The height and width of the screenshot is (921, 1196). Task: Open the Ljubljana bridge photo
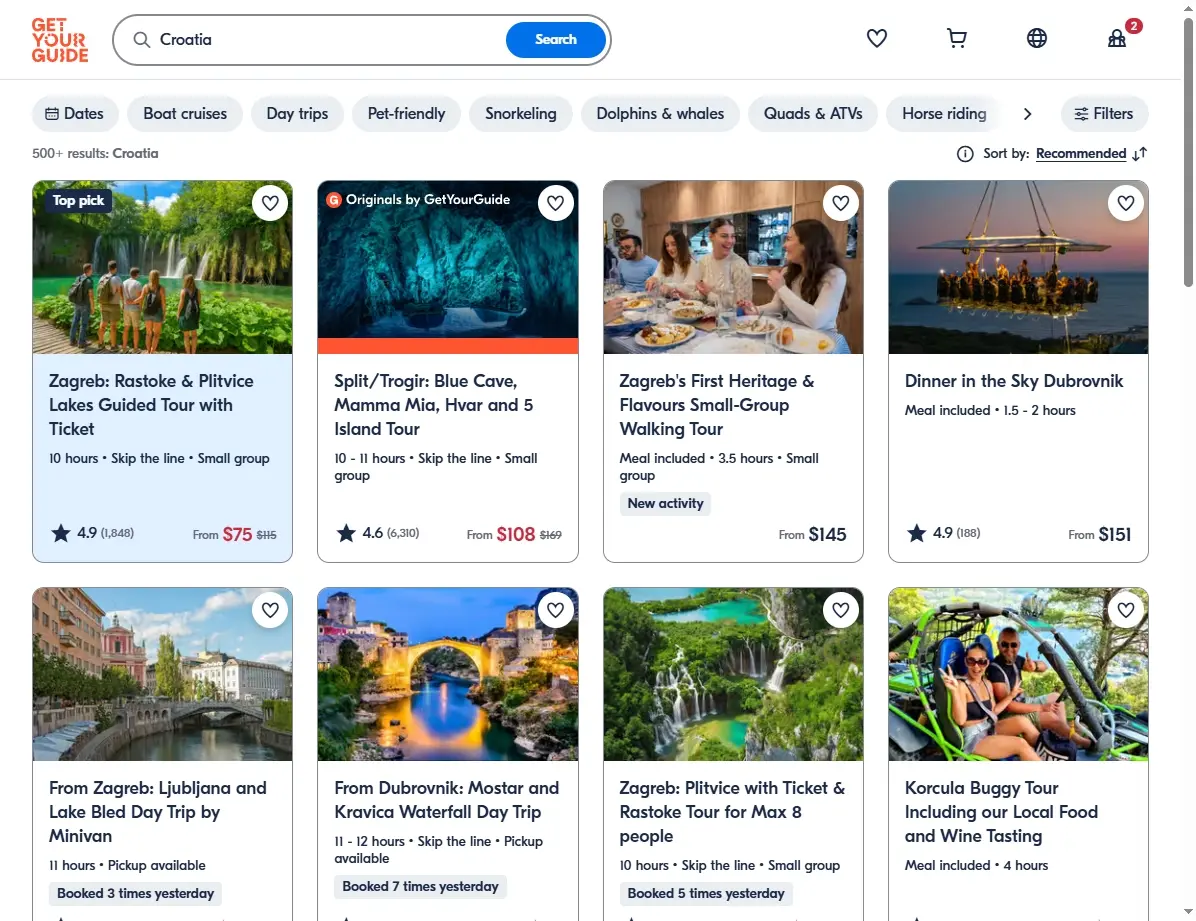[x=162, y=675]
